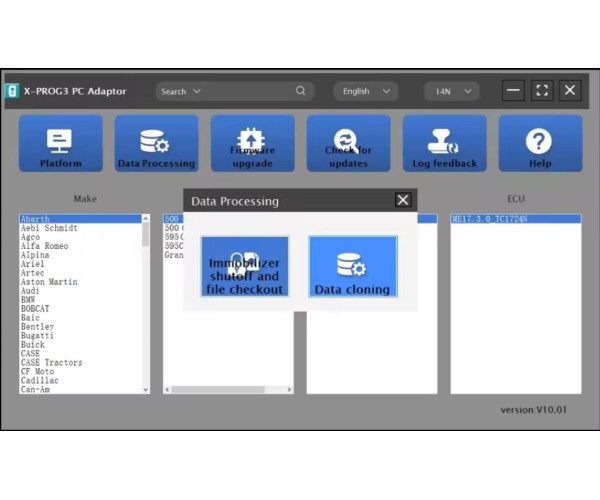Launch Firmware upgrade
Screen dimensions: 600x500
tap(253, 143)
